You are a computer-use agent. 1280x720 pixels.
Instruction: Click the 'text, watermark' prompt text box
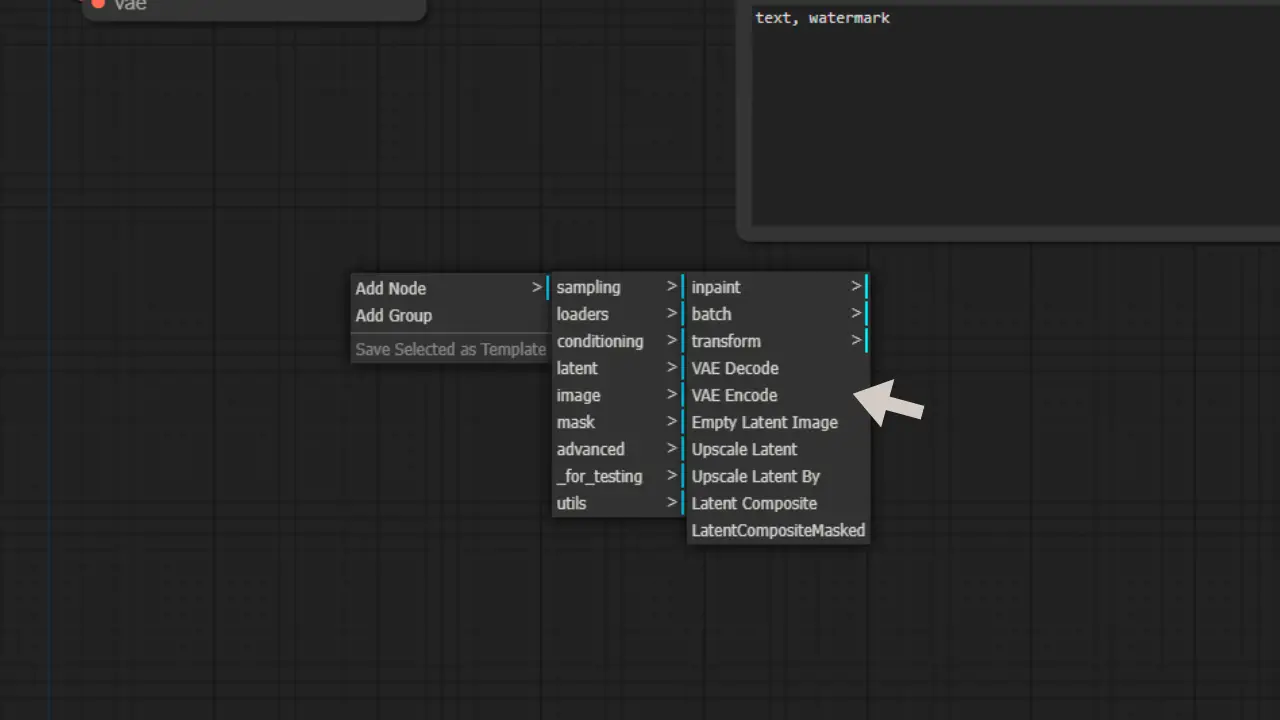(1015, 117)
